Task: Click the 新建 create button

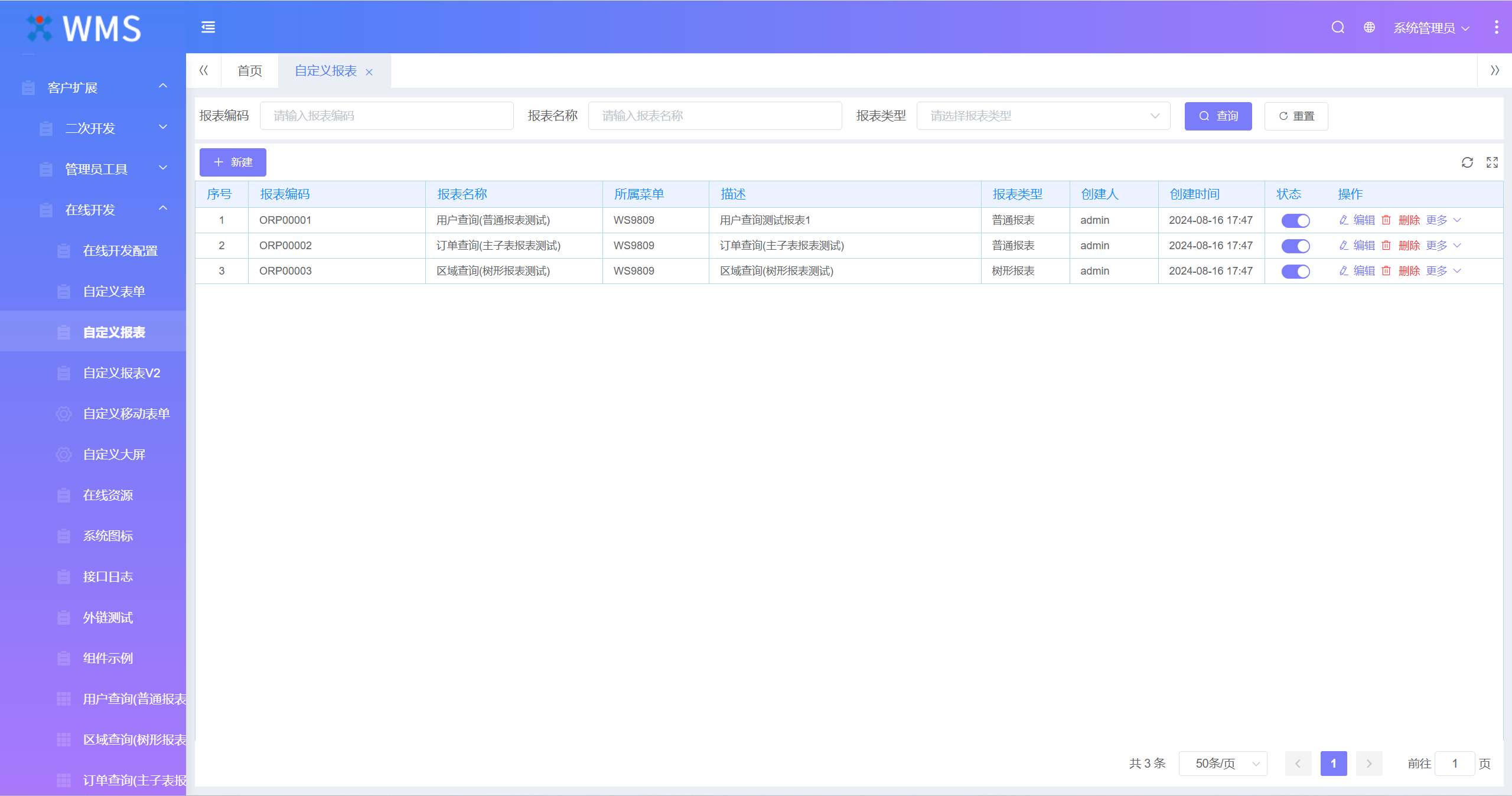Action: point(233,162)
